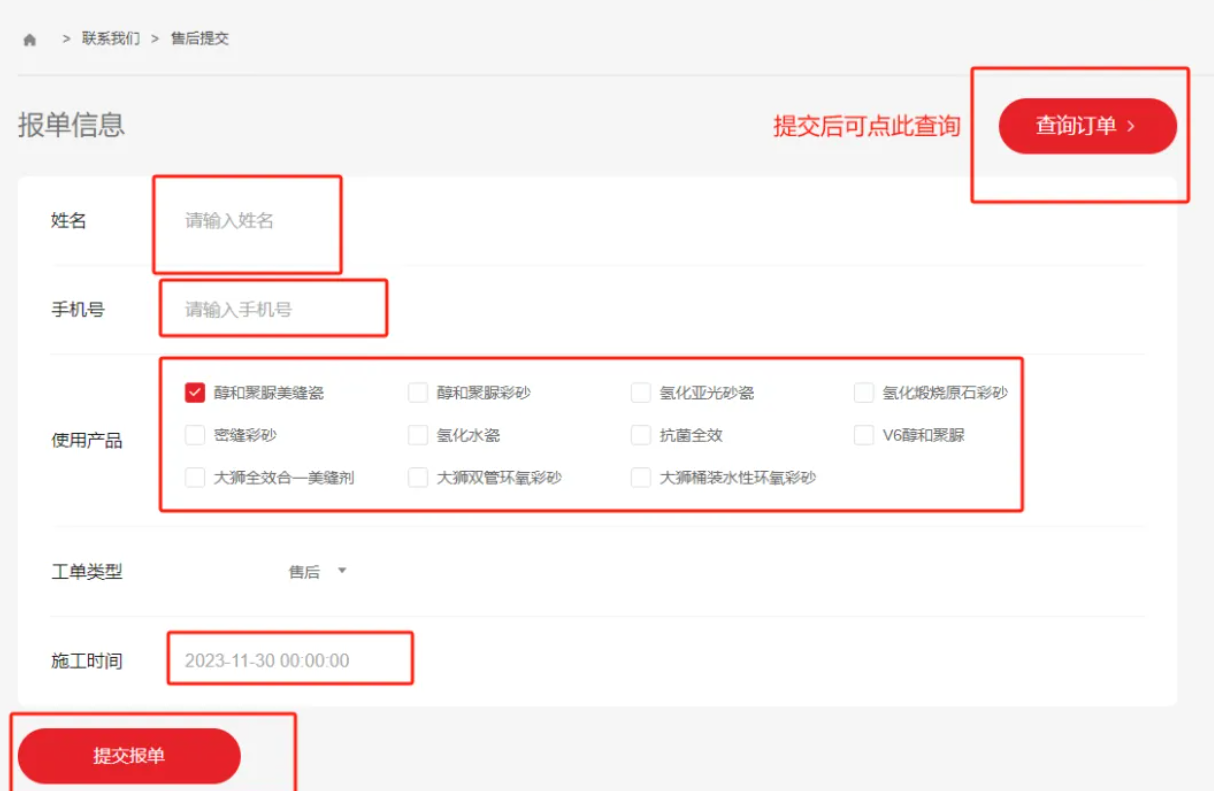This screenshot has width=1214, height=791.
Task: Check the 醇和聚脲彩砂 checkbox
Action: coord(418,393)
